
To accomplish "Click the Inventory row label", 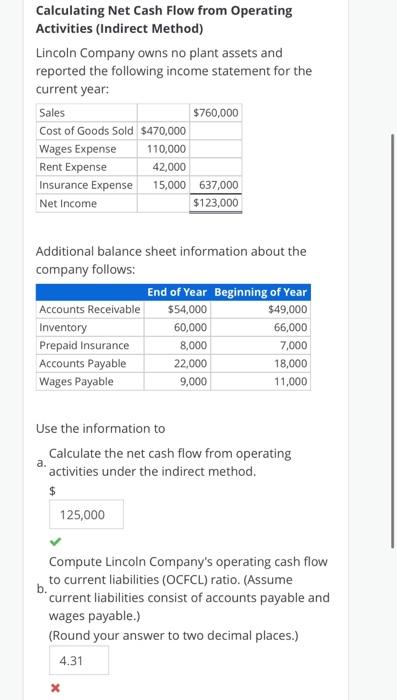I will tap(63, 327).
